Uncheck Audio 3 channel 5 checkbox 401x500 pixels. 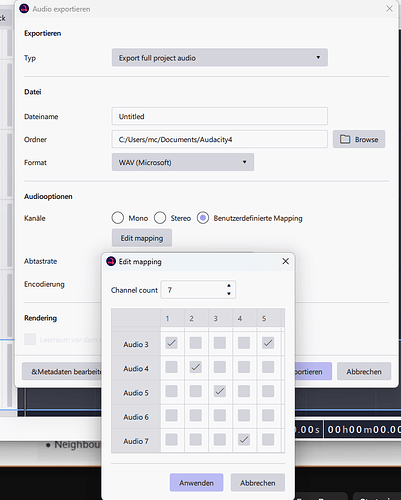point(268,343)
